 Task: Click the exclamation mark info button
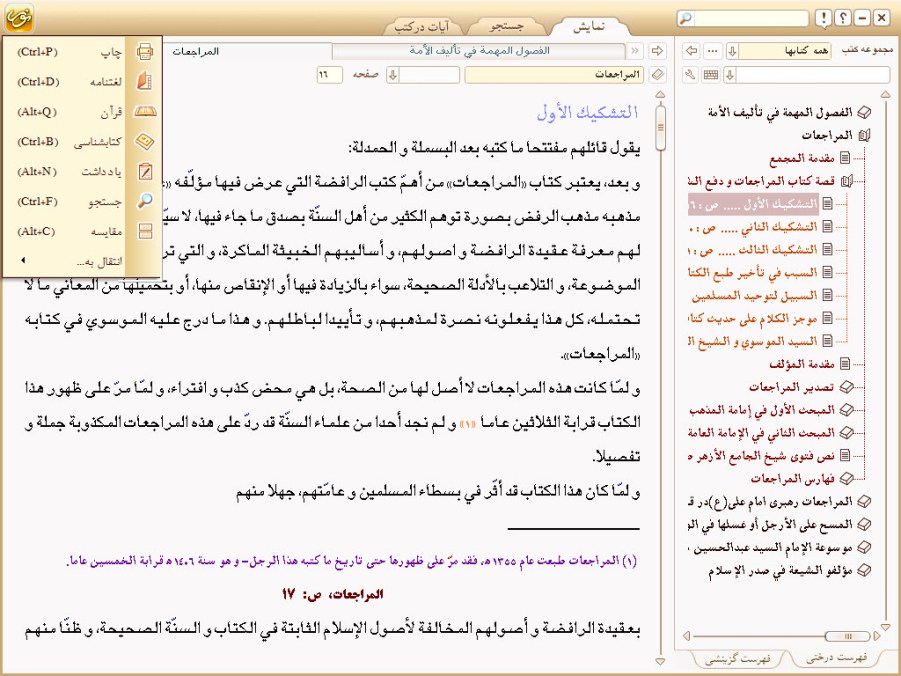pyautogui.click(x=823, y=18)
